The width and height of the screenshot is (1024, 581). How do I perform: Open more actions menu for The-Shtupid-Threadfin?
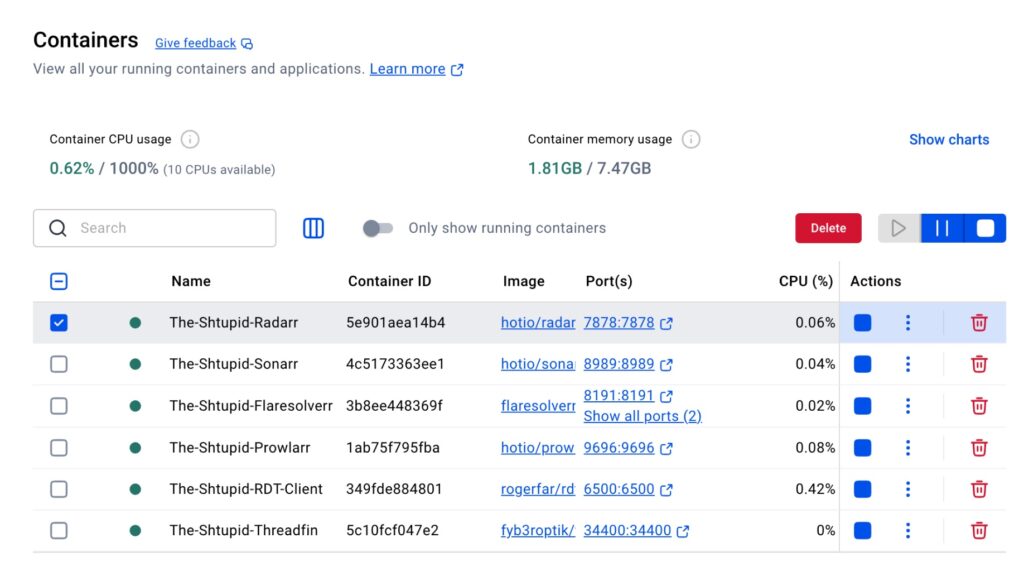coord(908,531)
